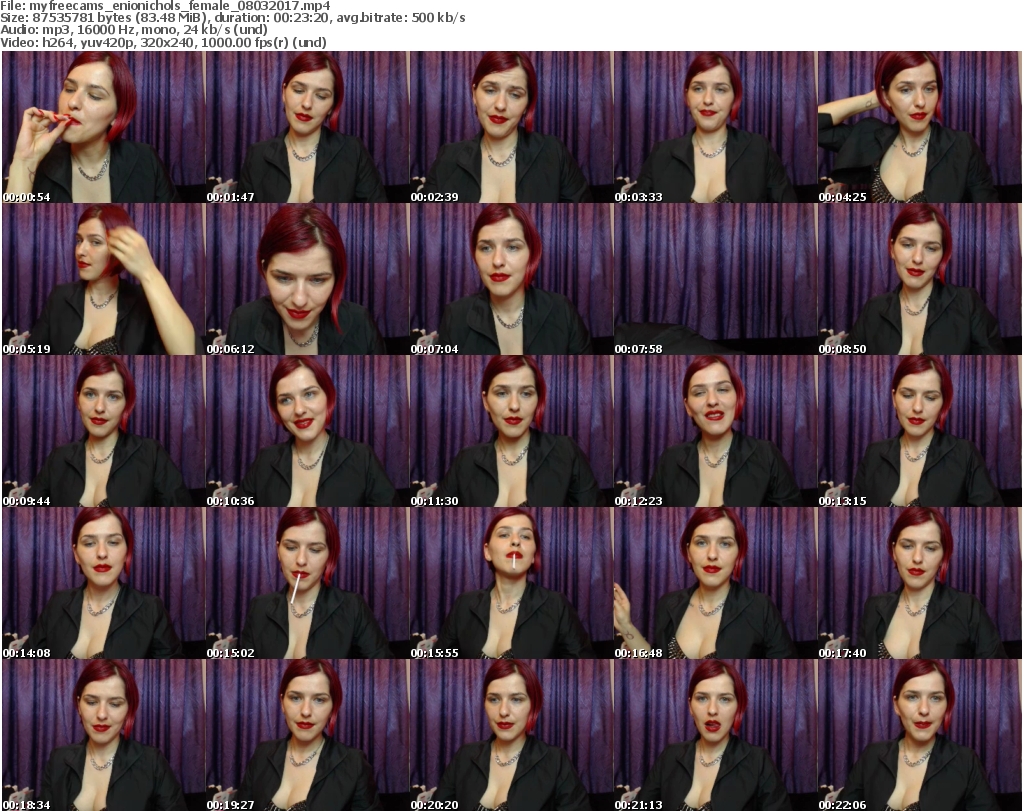The image size is (1024, 811).
Task: Click the 'Size: 87535781 bytes' header line
Action: point(232,18)
